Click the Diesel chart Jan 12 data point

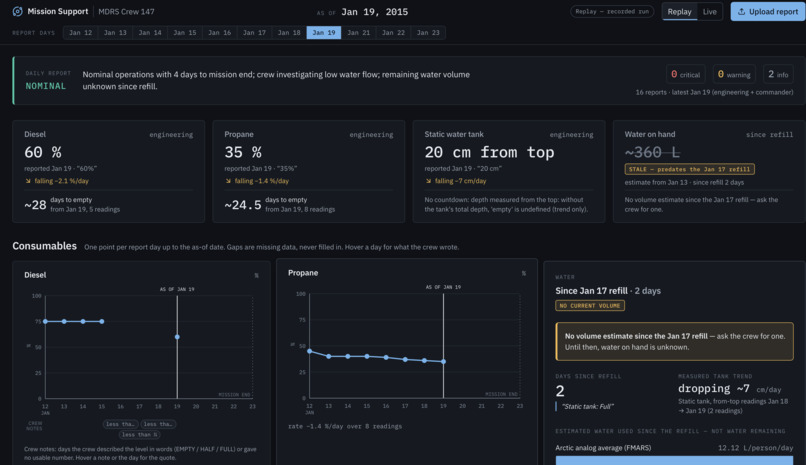pyautogui.click(x=45, y=322)
